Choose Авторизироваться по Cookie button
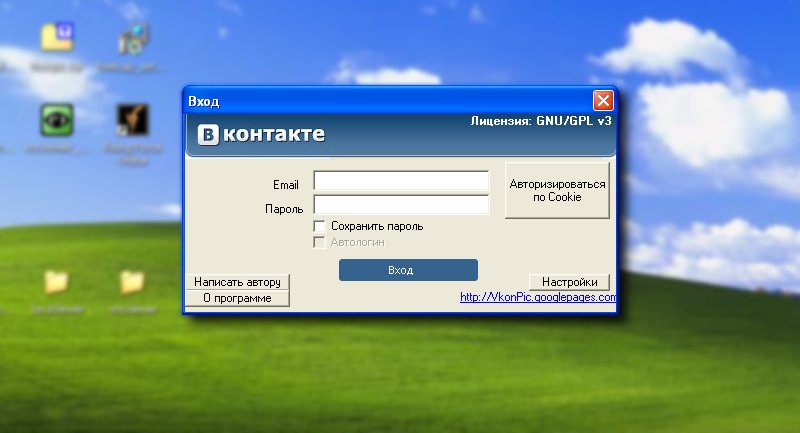The image size is (800, 433). pos(557,190)
